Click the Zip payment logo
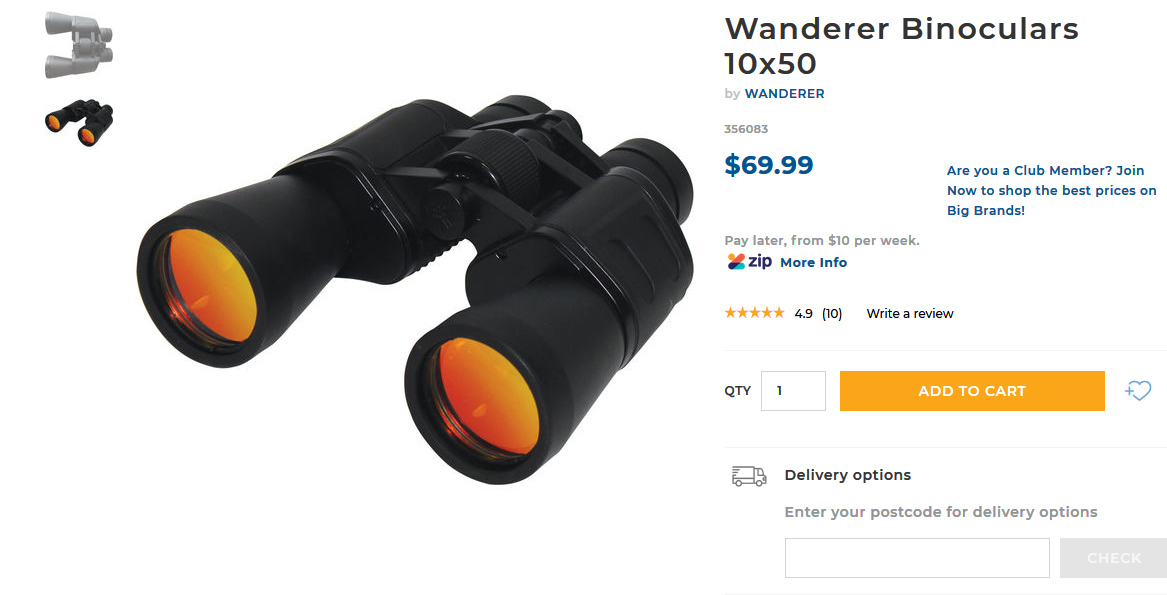The height and width of the screenshot is (595, 1167). [x=749, y=262]
